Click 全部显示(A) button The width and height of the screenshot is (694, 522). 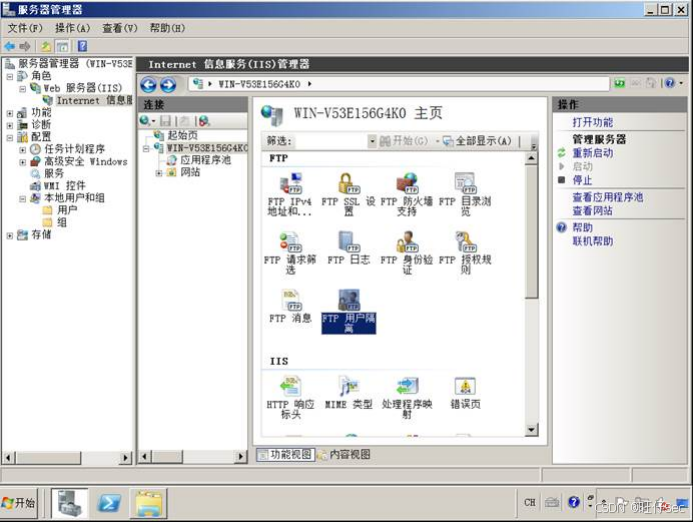[x=477, y=141]
